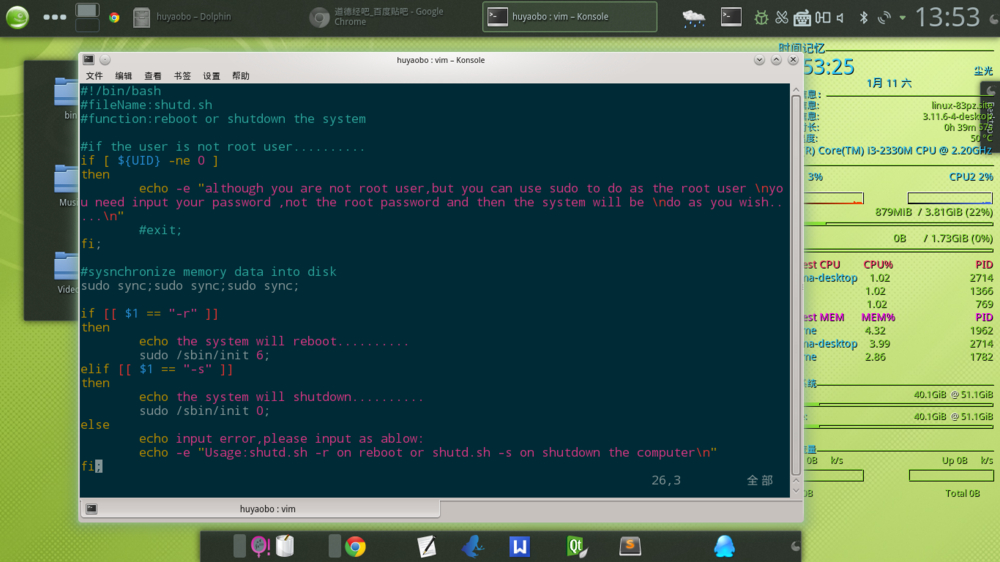Click the "1月 11 六" date in monitor widget
Viewport: 1000px width, 562px height.
pyautogui.click(x=889, y=83)
